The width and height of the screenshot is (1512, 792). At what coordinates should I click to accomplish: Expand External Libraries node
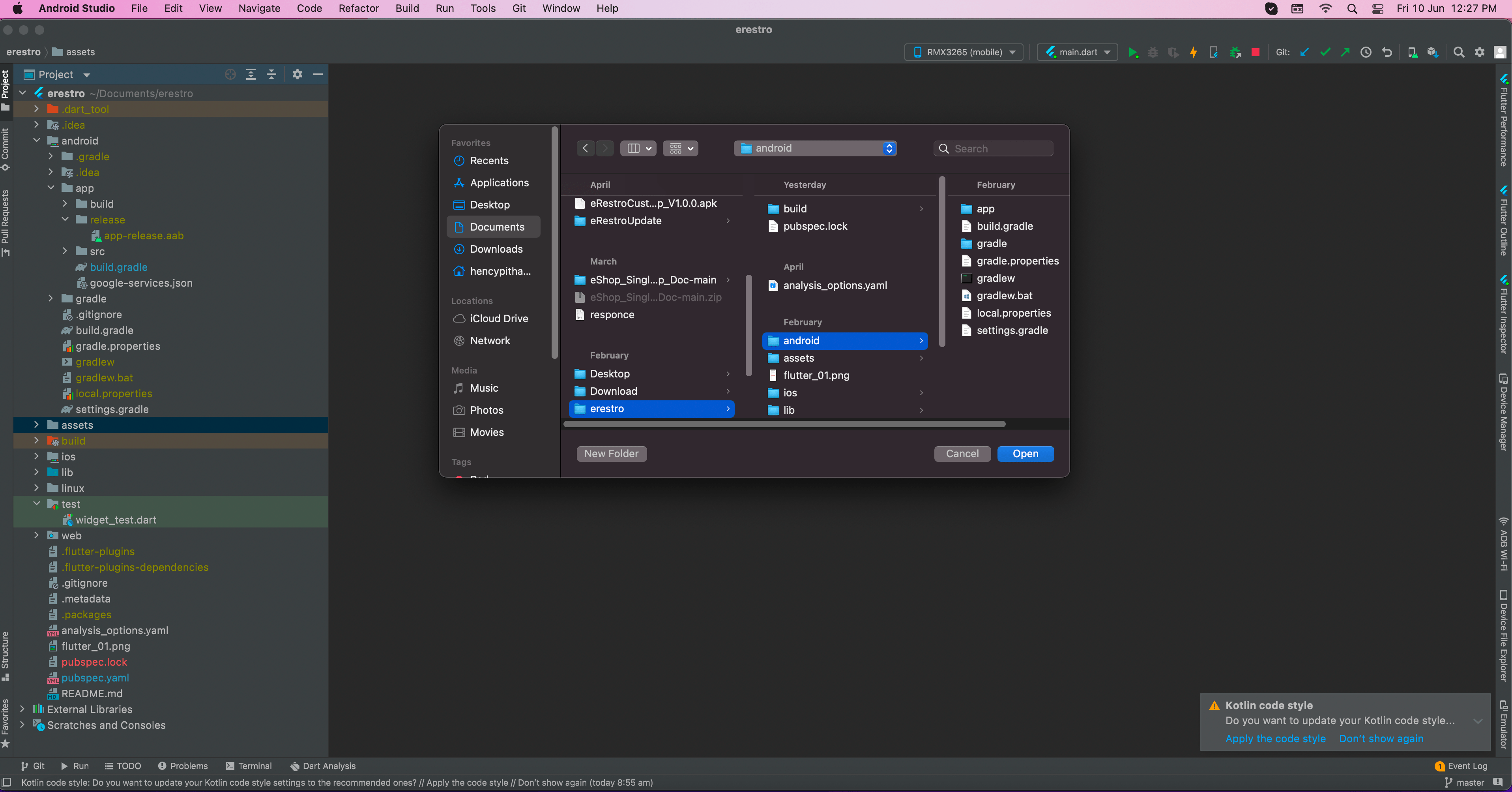22,709
